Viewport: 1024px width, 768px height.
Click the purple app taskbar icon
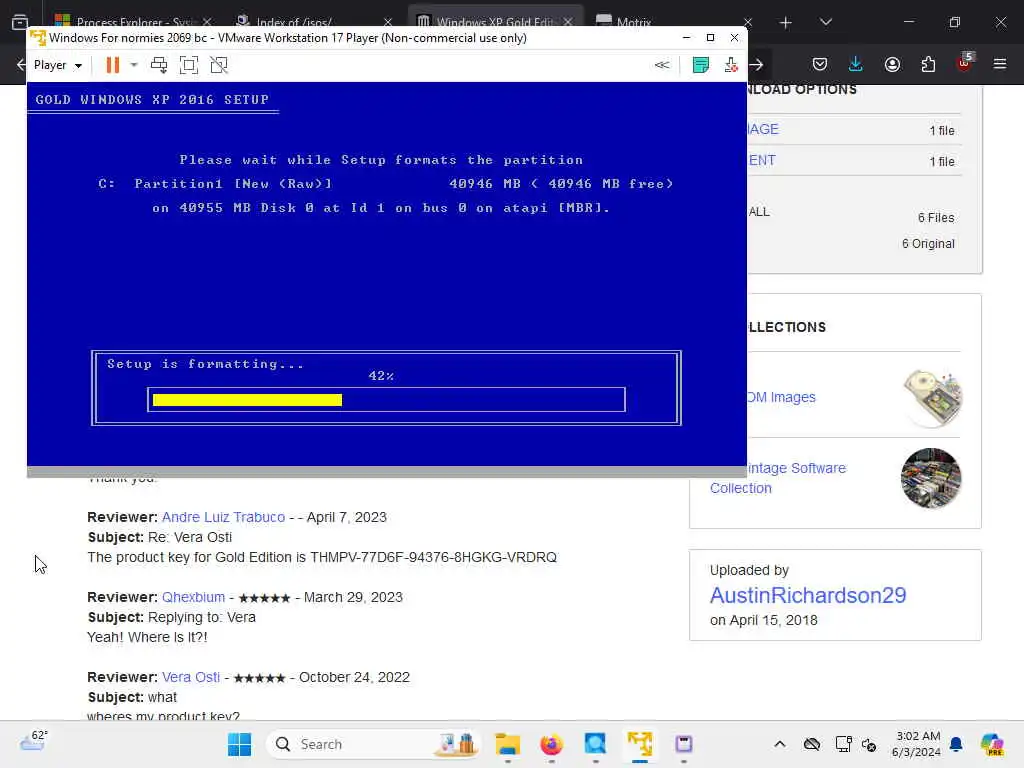(x=684, y=744)
